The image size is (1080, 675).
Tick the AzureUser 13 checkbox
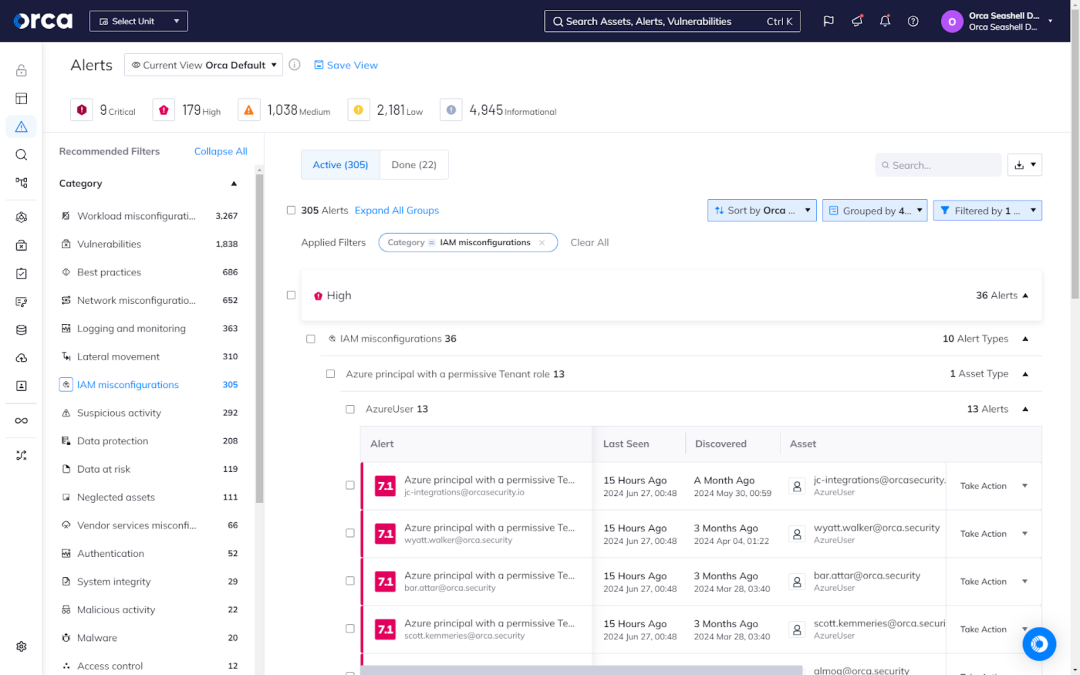[x=350, y=409]
